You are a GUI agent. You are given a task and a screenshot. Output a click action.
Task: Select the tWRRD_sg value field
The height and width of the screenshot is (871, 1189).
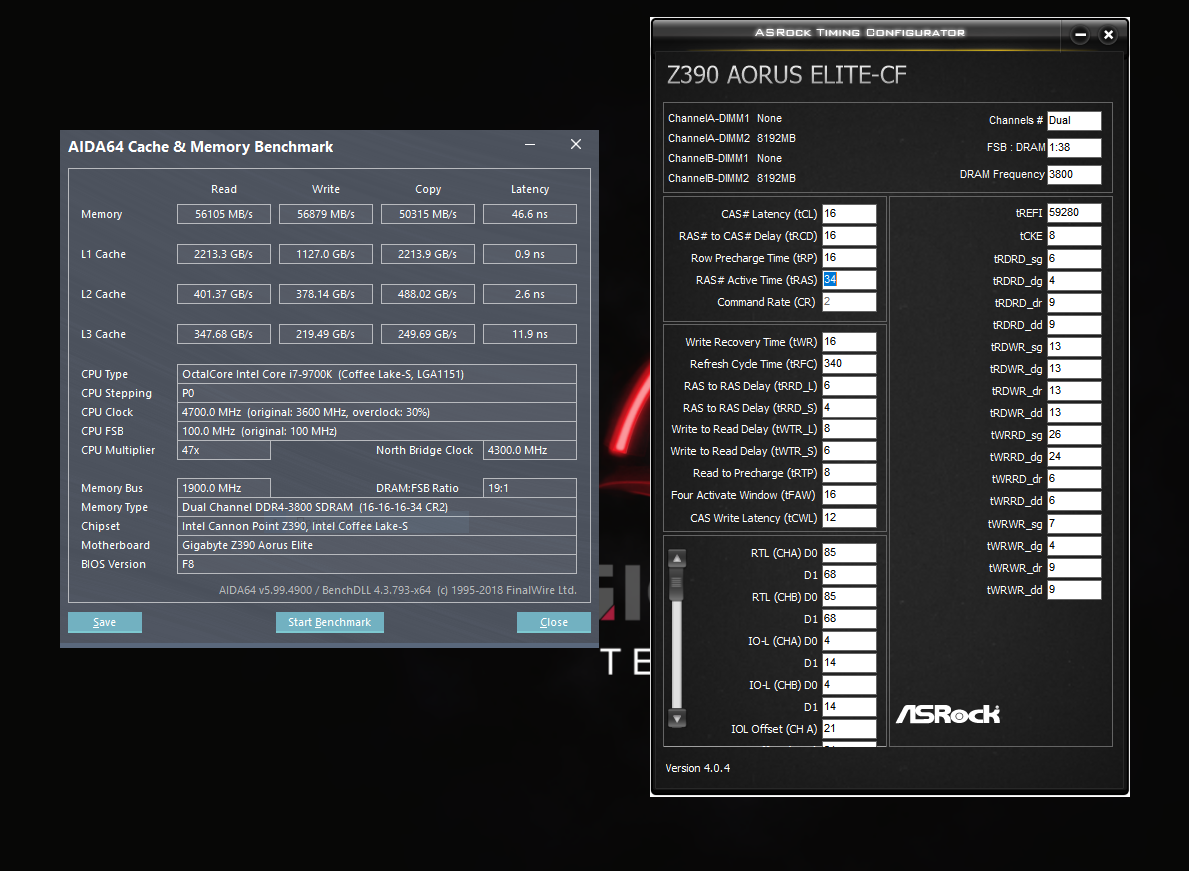[1074, 435]
